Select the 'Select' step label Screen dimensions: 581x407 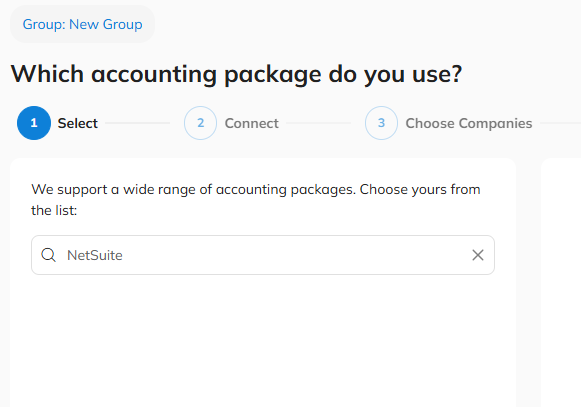click(77, 123)
